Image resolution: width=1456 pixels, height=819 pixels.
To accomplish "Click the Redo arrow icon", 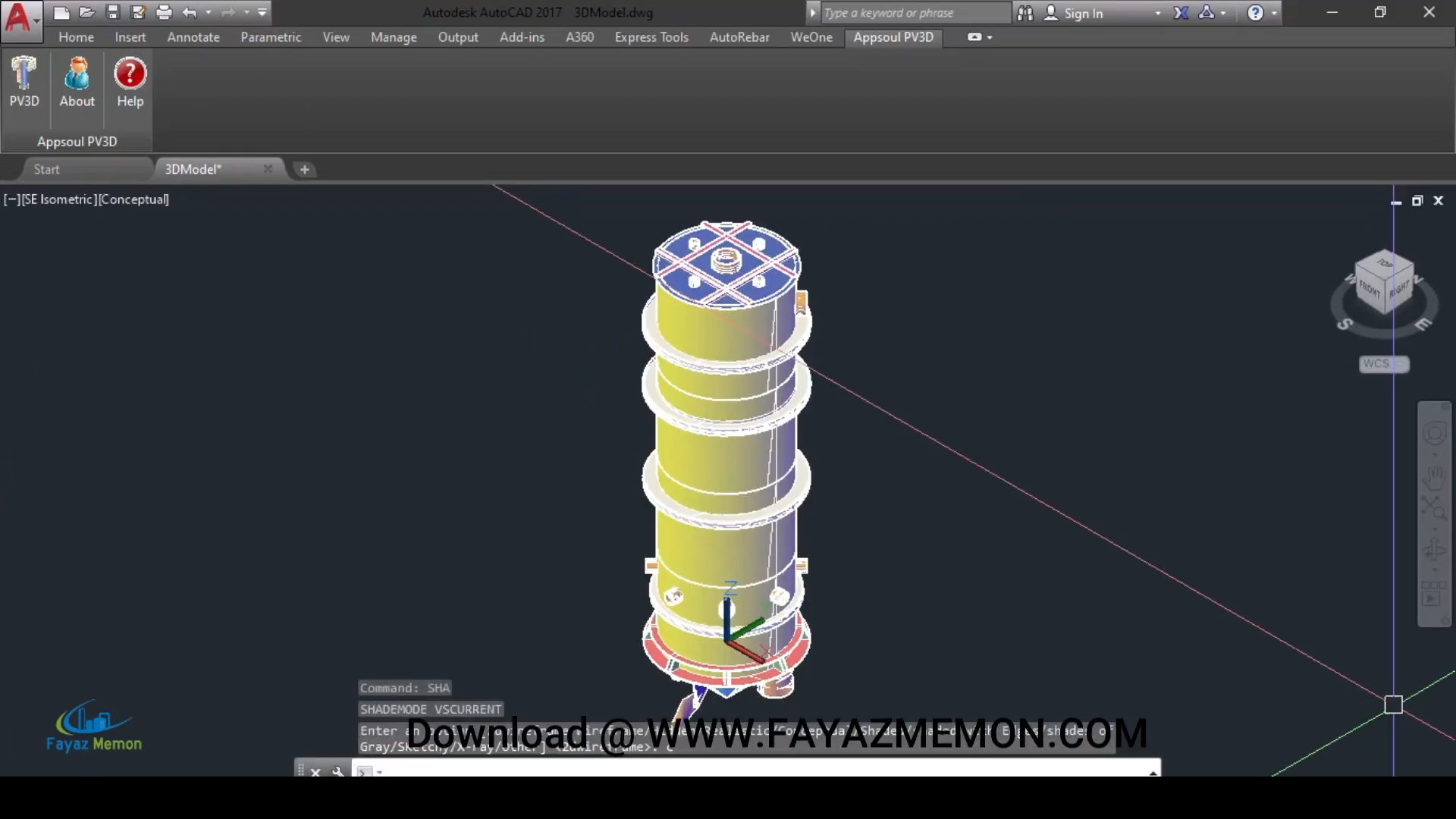I will click(x=227, y=12).
